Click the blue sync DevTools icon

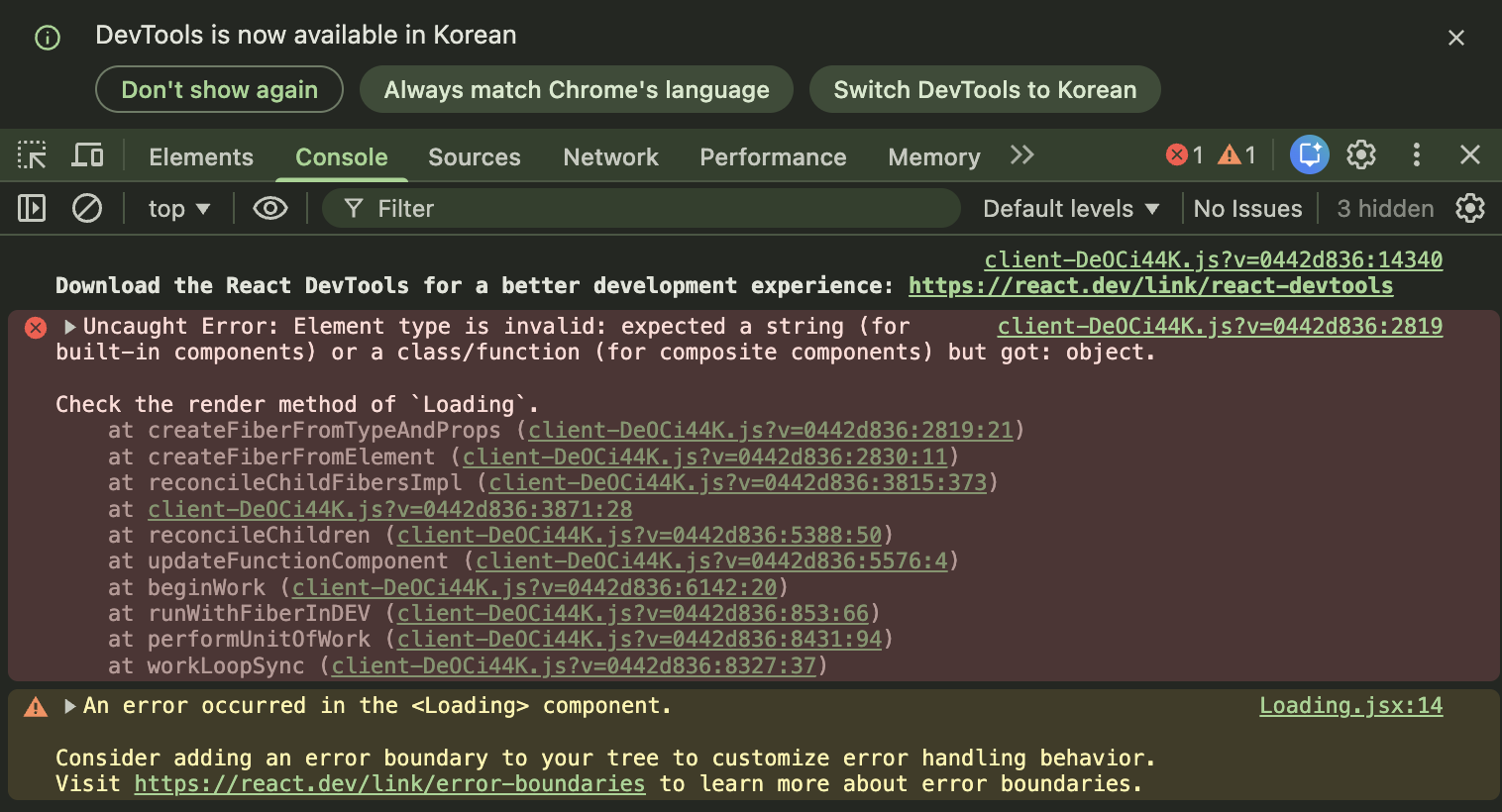click(x=1309, y=154)
